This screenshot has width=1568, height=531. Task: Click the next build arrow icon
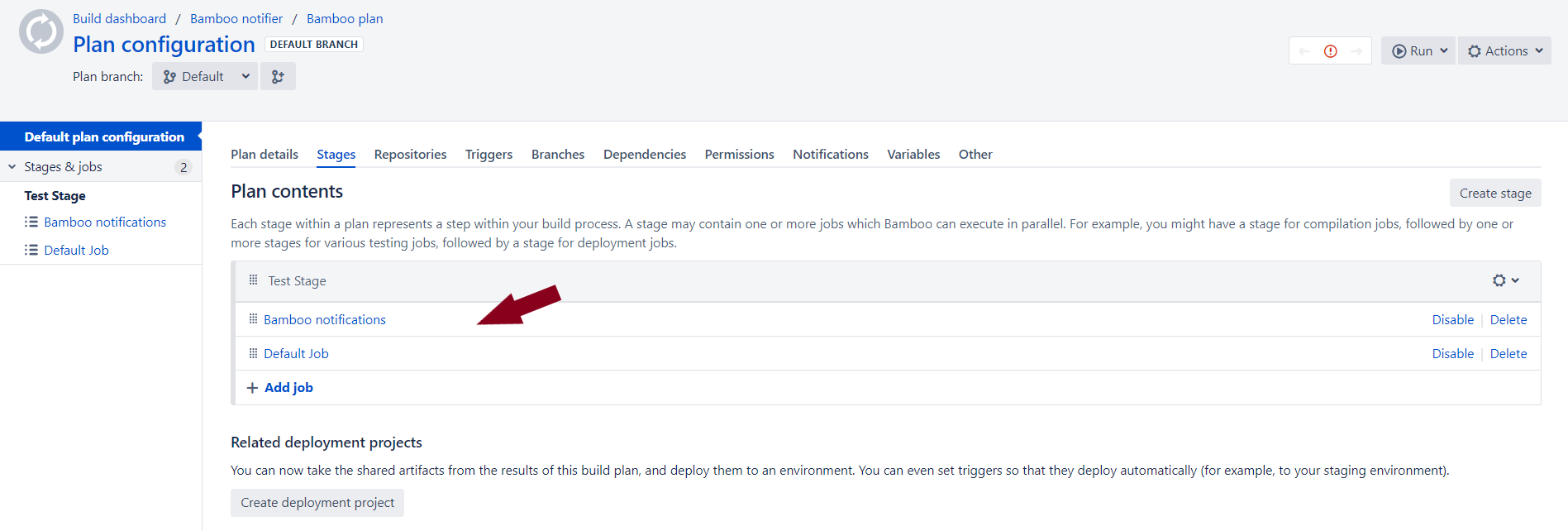(x=1356, y=51)
